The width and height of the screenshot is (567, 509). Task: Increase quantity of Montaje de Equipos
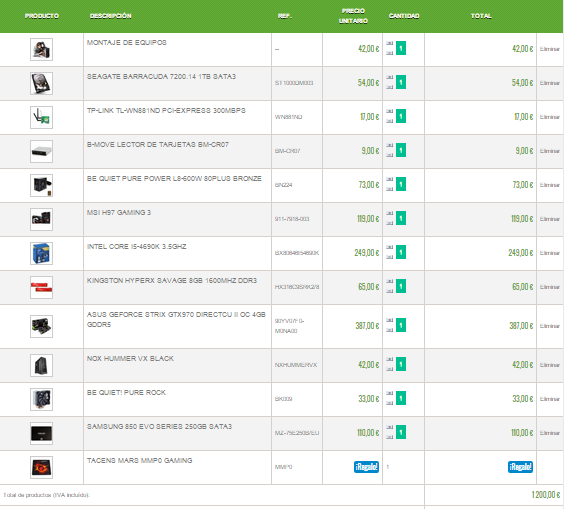(389, 43)
